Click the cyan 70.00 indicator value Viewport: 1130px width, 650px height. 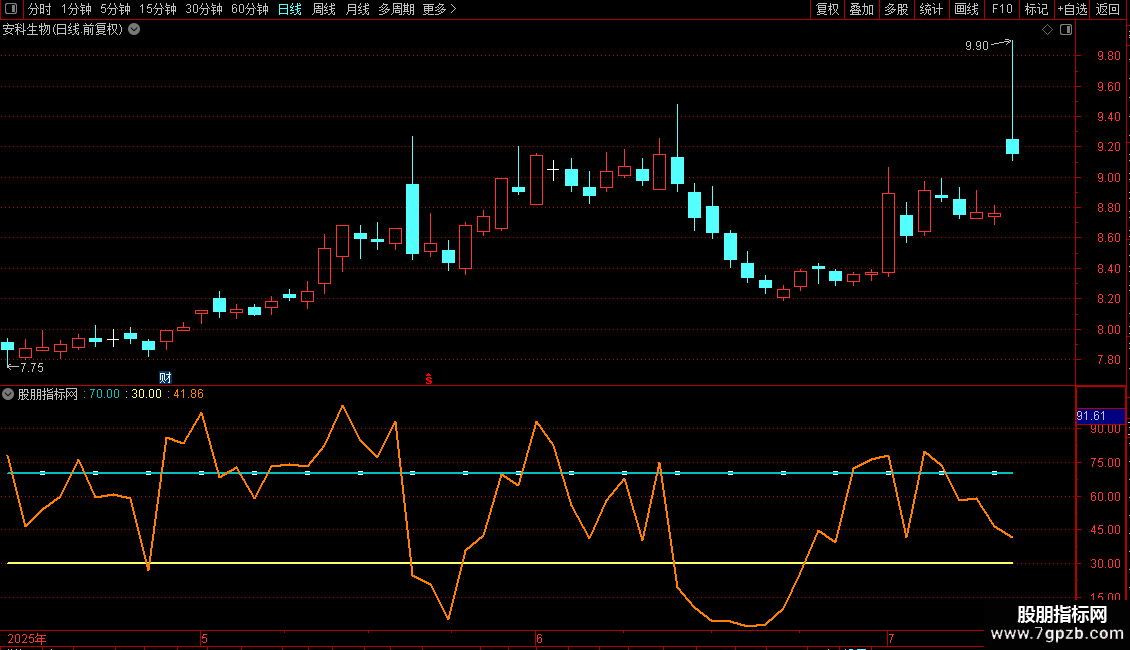point(104,394)
